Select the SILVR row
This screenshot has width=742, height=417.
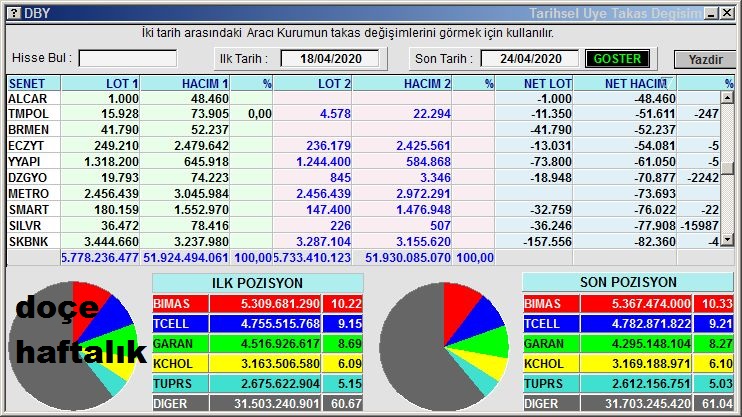point(363,226)
